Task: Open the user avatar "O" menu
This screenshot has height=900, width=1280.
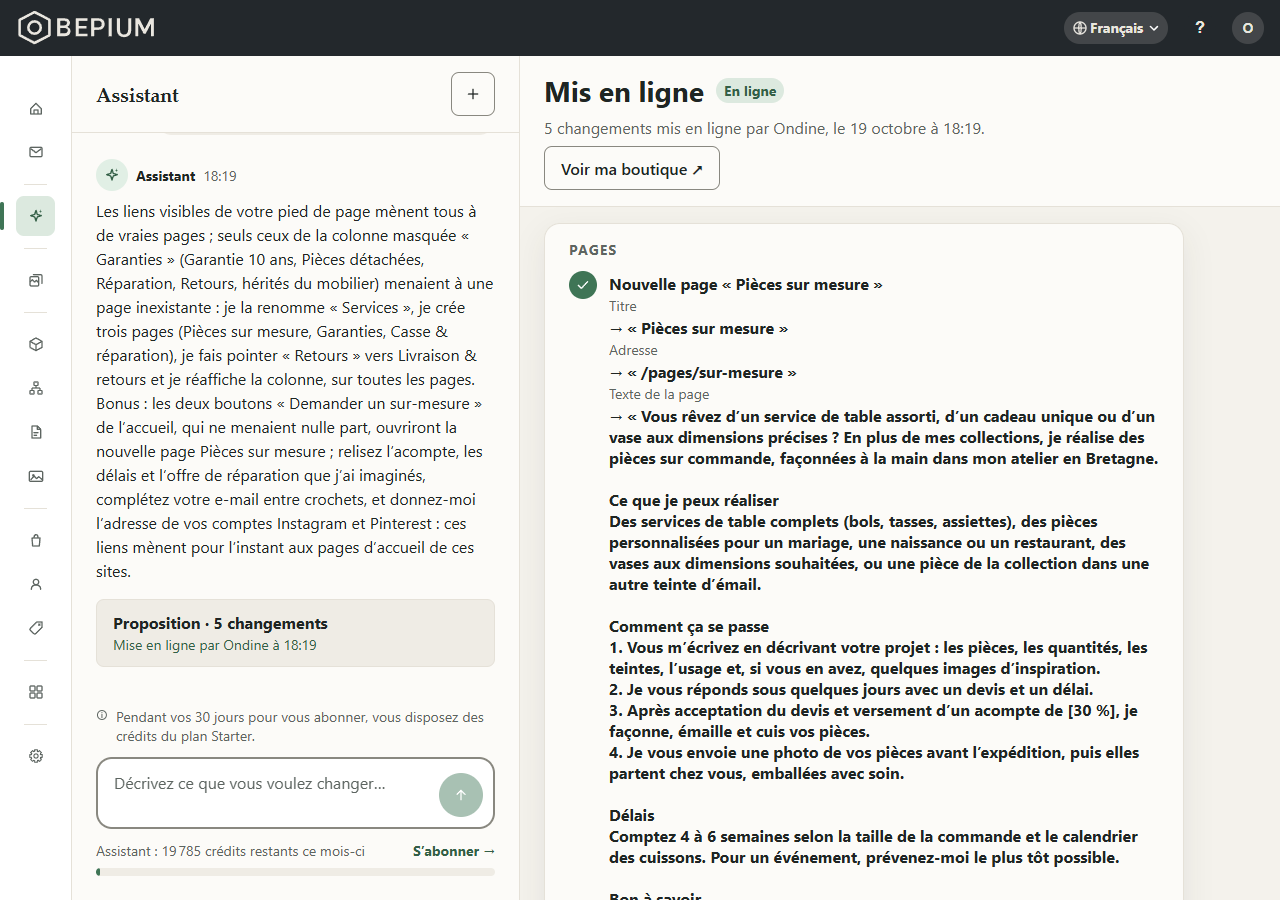Action: tap(1248, 28)
